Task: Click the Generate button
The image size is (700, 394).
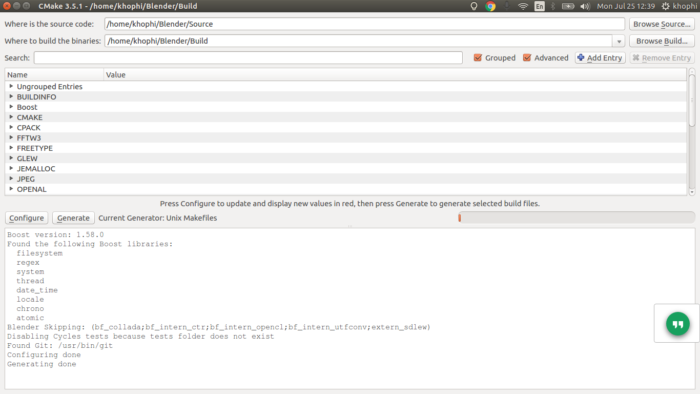Action: [73, 218]
